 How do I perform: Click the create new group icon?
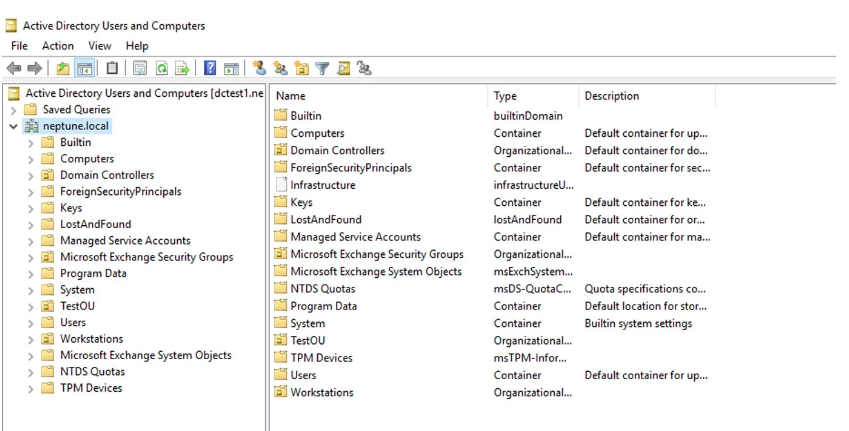(x=279, y=68)
